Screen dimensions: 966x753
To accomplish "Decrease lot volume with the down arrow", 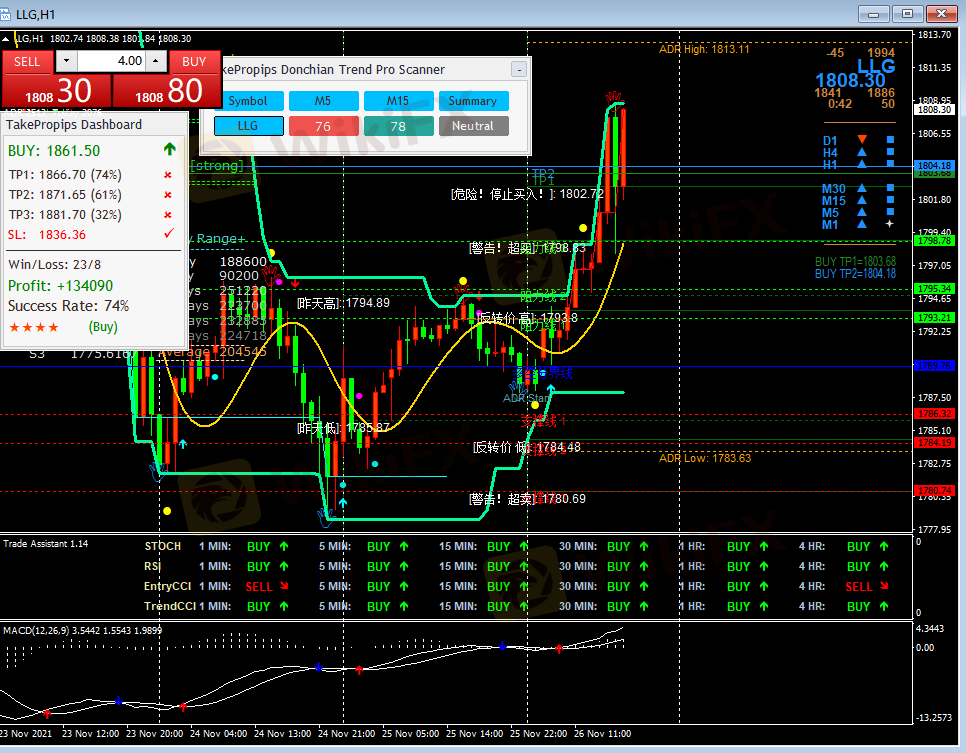I will [68, 61].
